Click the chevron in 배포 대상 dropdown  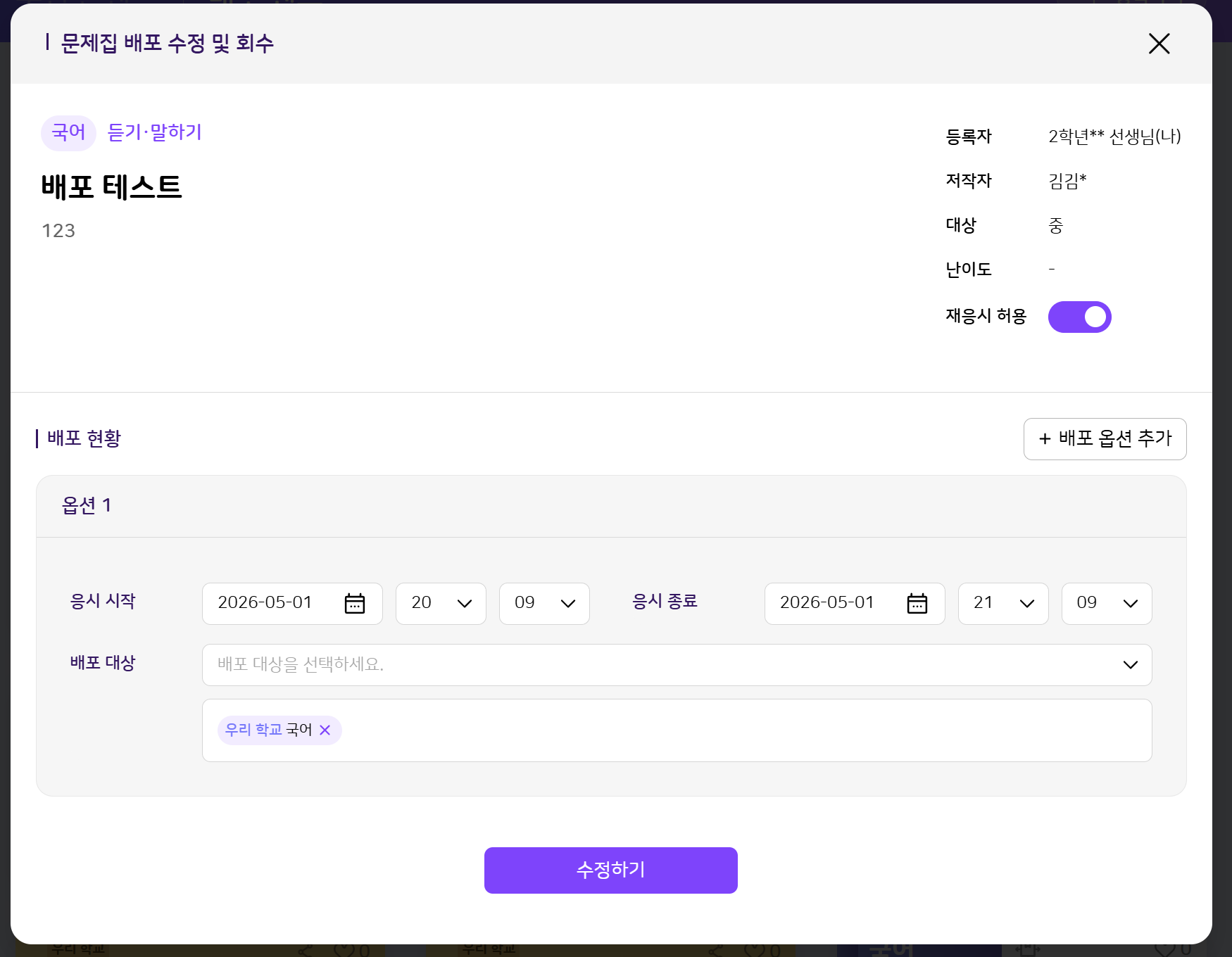[x=1131, y=665]
